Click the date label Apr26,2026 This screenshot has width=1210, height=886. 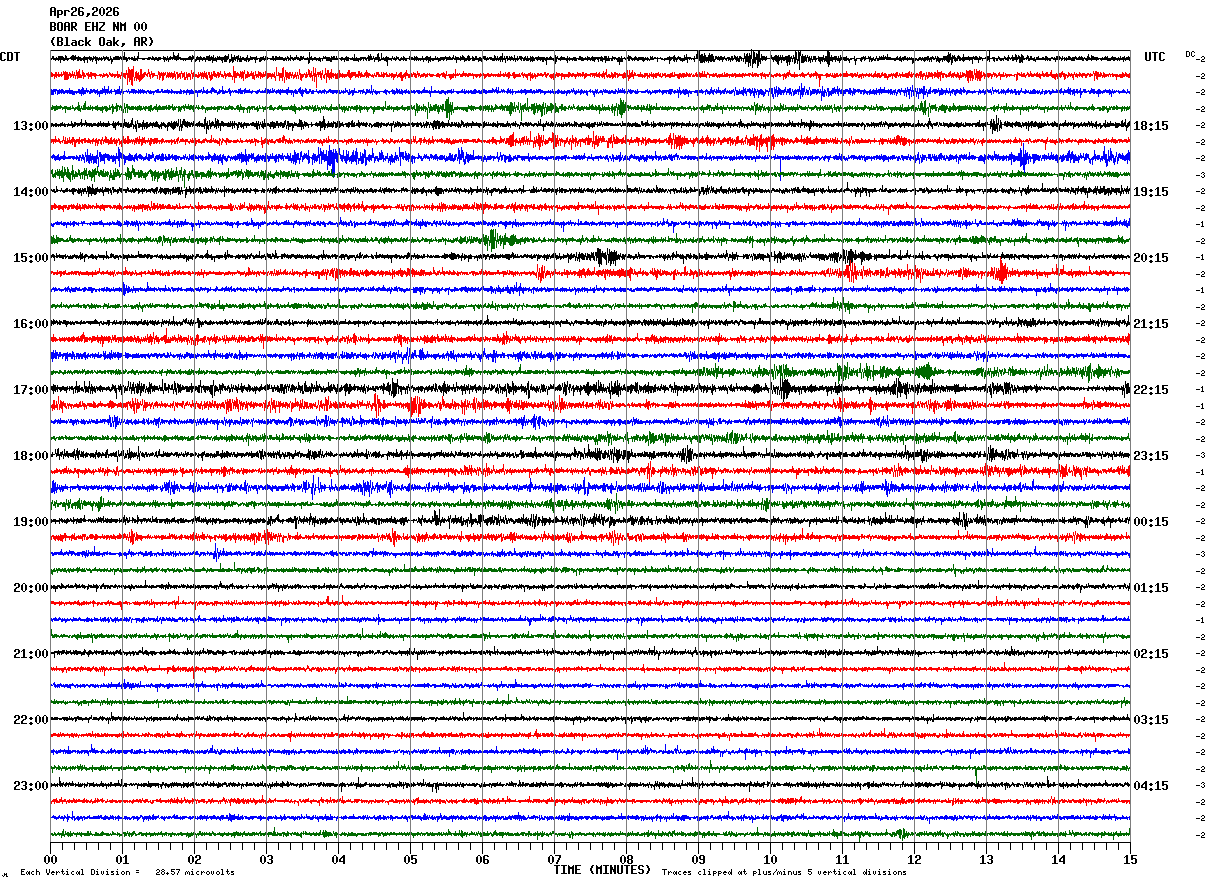click(x=84, y=12)
